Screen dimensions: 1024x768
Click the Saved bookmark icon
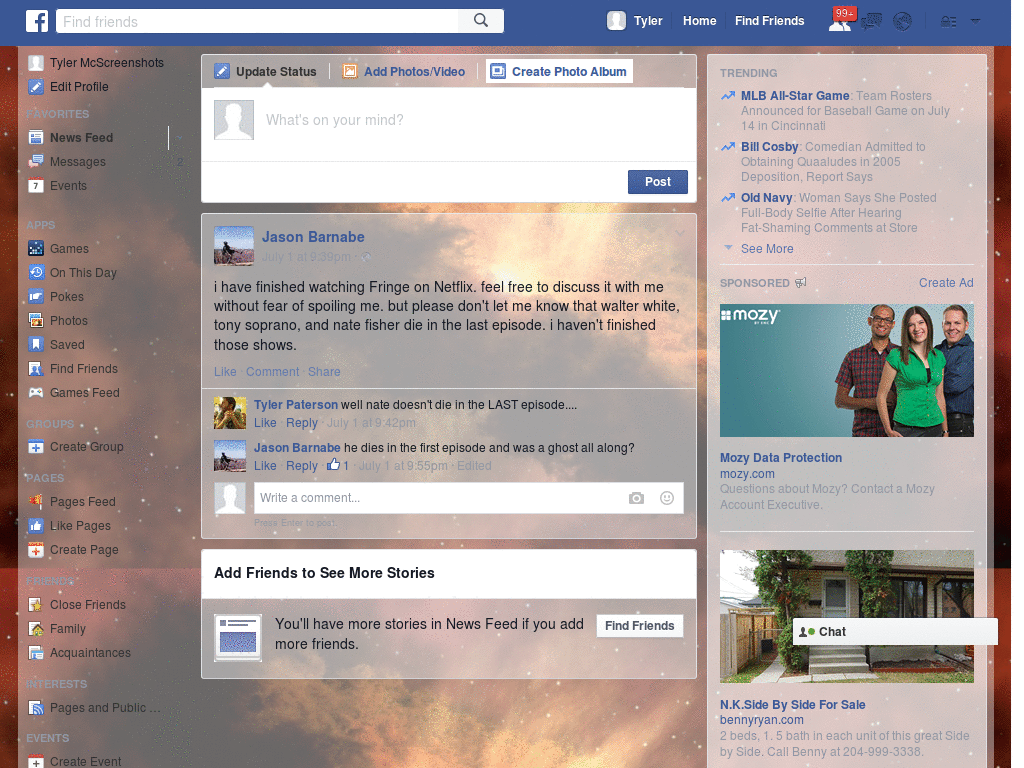(x=36, y=345)
